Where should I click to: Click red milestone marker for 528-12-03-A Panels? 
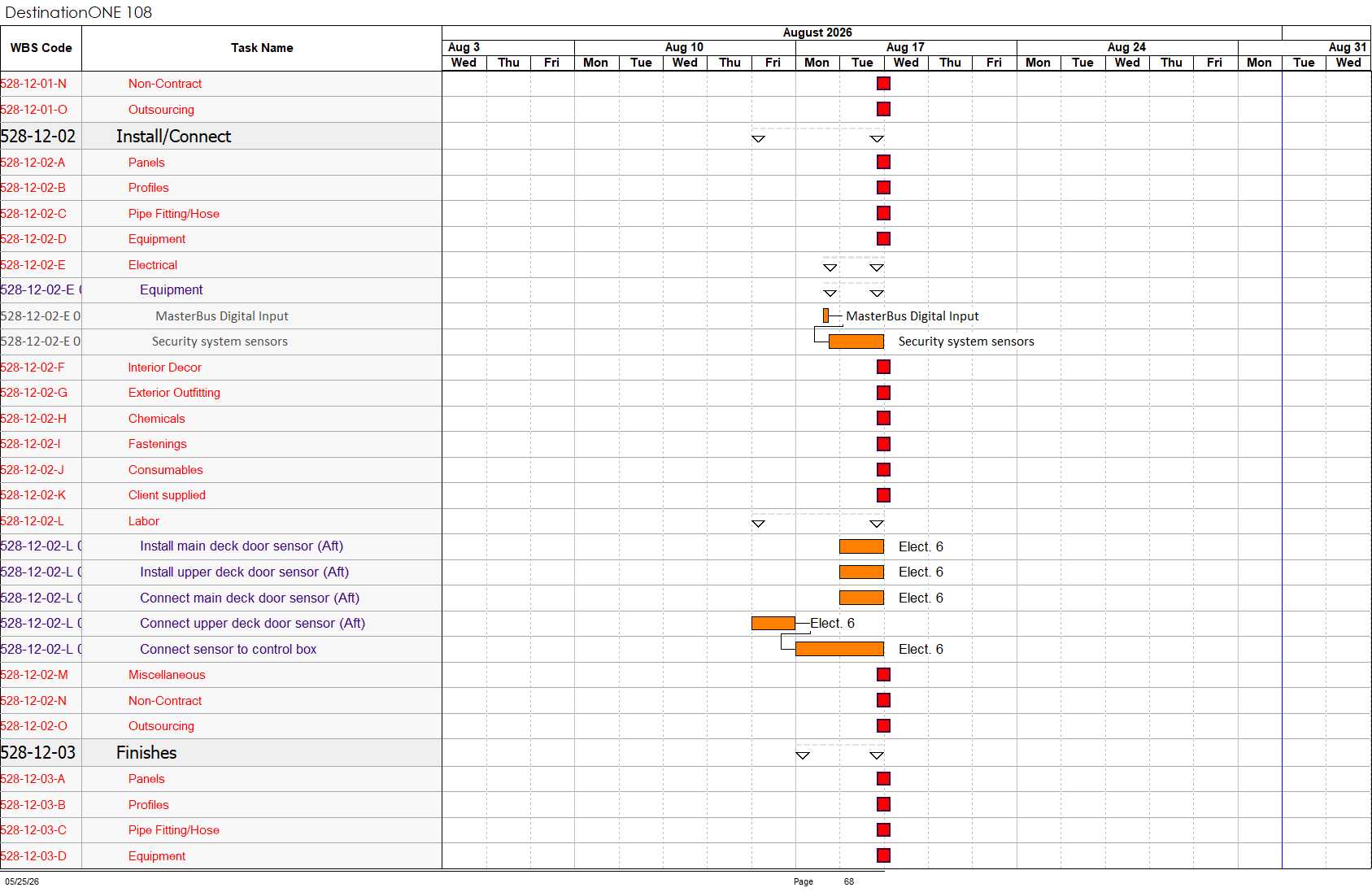(x=883, y=779)
